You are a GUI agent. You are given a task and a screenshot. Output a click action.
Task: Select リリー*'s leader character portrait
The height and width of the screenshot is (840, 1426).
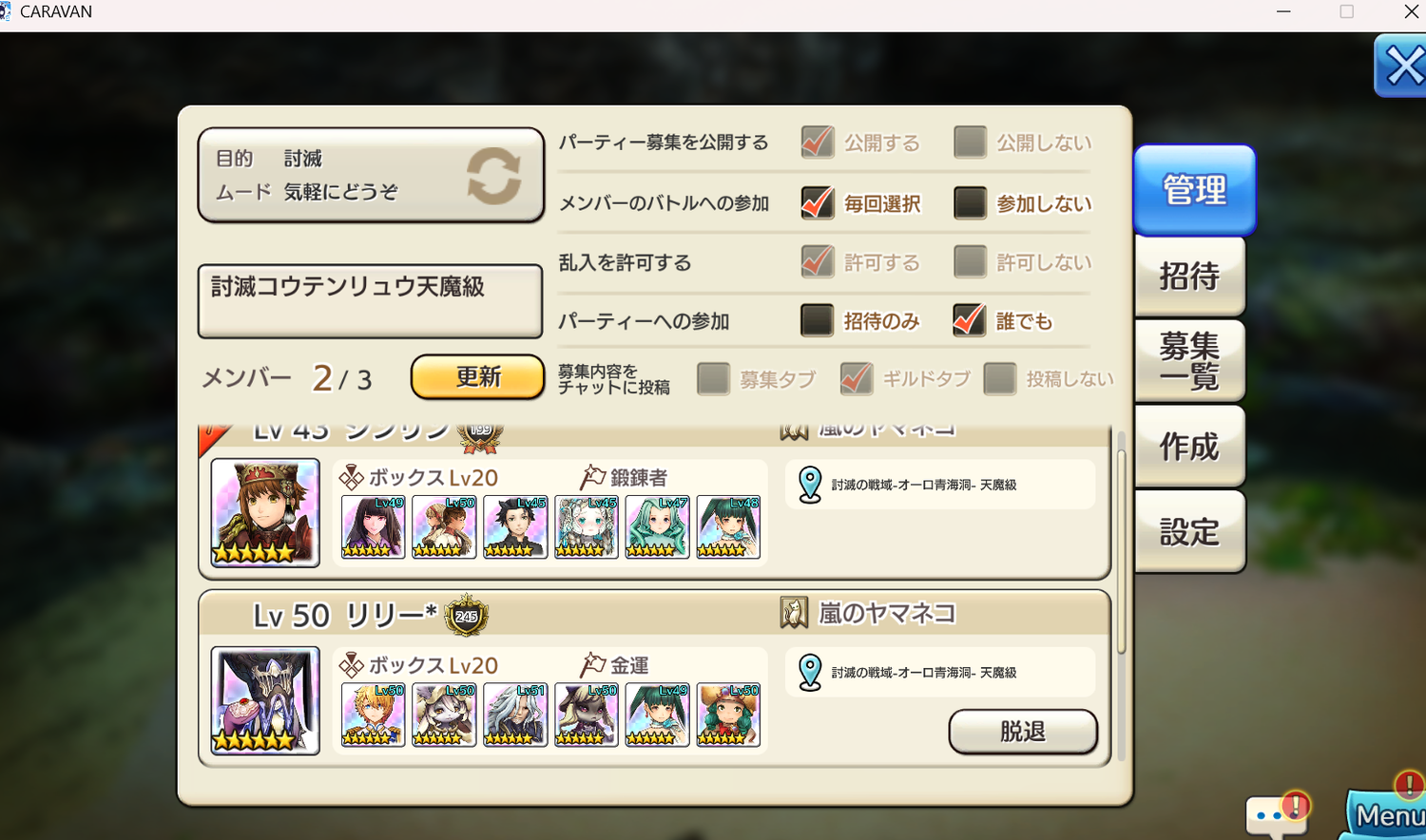coord(265,700)
